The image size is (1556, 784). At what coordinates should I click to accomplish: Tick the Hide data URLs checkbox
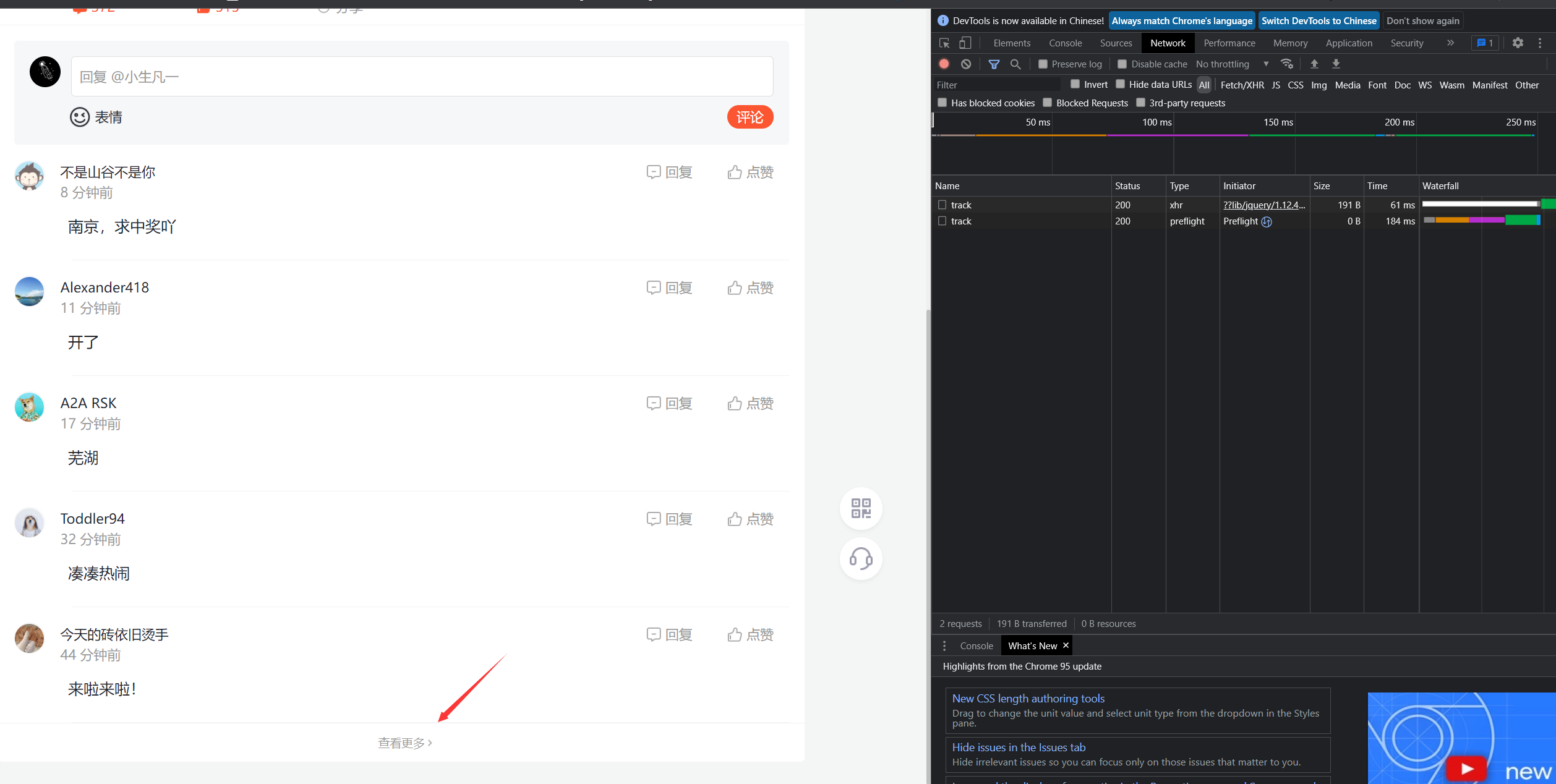[x=1121, y=84]
